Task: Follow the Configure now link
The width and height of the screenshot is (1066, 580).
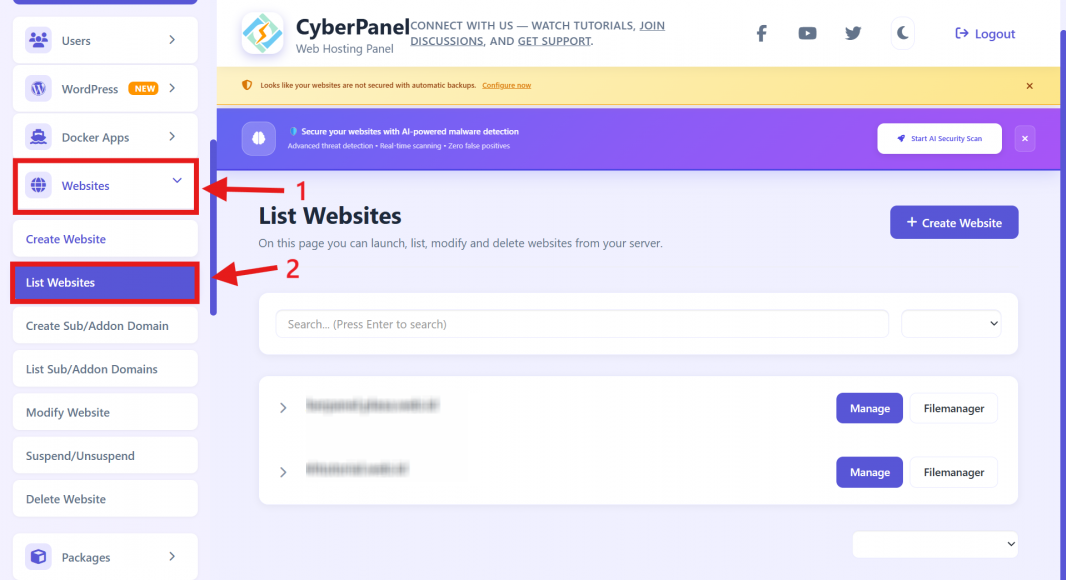Action: 506,86
